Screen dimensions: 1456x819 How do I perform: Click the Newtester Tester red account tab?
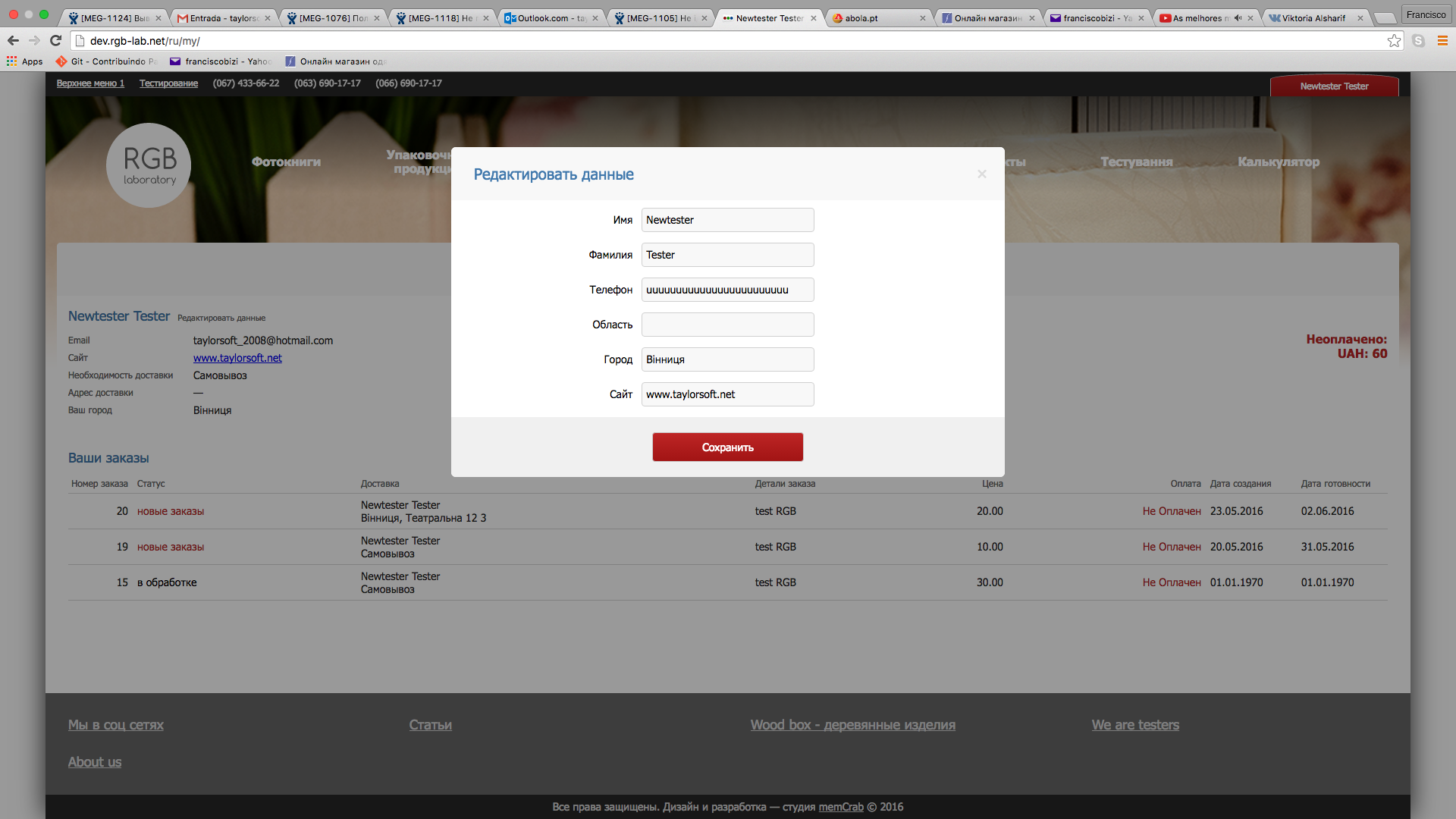coord(1334,86)
